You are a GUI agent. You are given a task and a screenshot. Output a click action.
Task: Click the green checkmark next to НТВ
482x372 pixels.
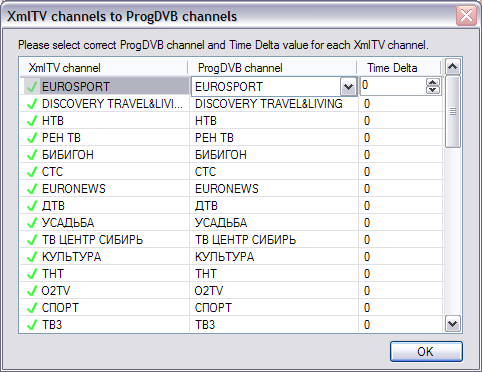tap(32, 121)
